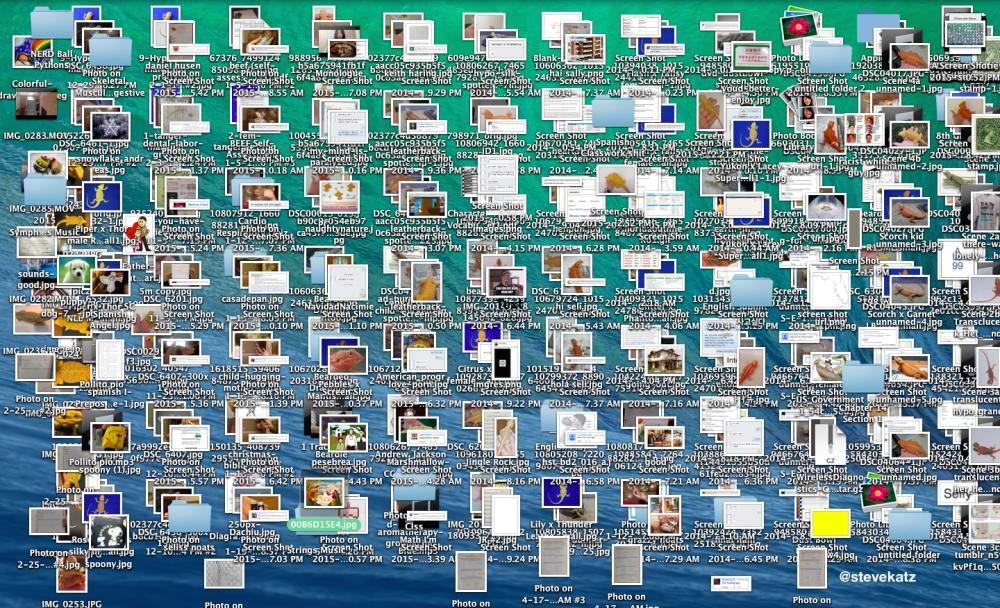This screenshot has height=608, width=1000.
Task: Select the pesebrea.jpg cartoon farm family thumbnail
Action: click(347, 438)
